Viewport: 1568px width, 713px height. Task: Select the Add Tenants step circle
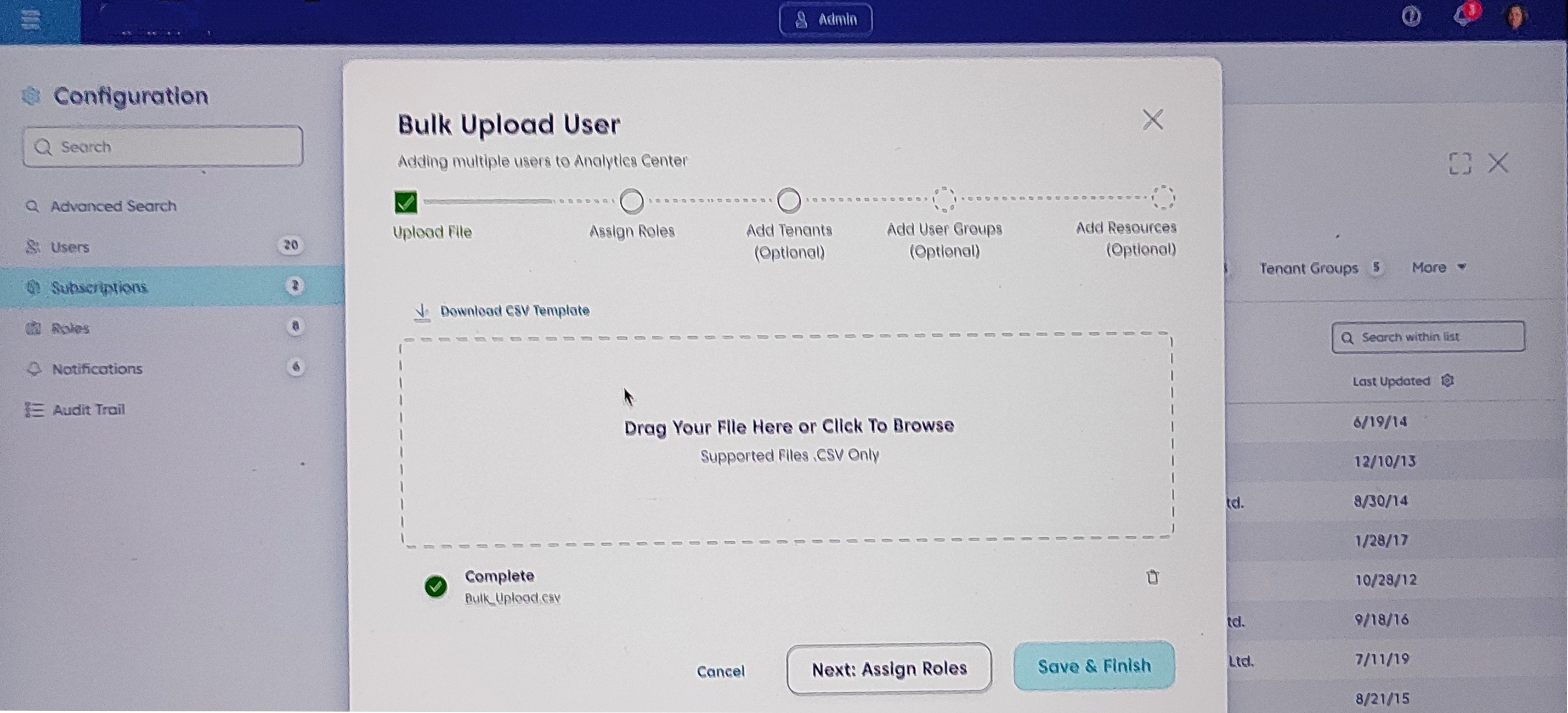tap(789, 200)
